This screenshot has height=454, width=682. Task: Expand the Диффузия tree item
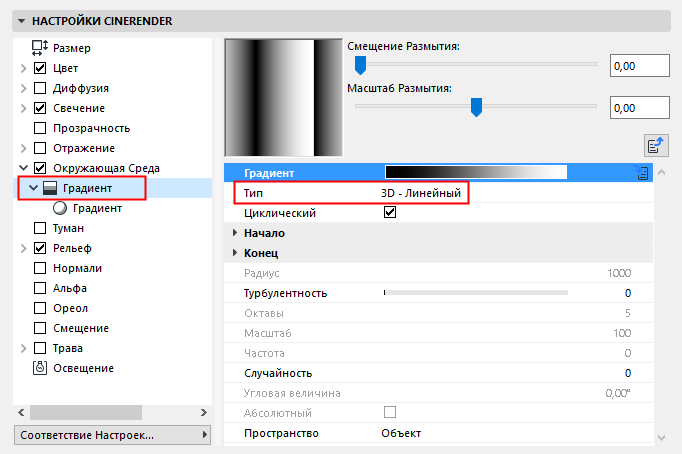pyautogui.click(x=23, y=88)
